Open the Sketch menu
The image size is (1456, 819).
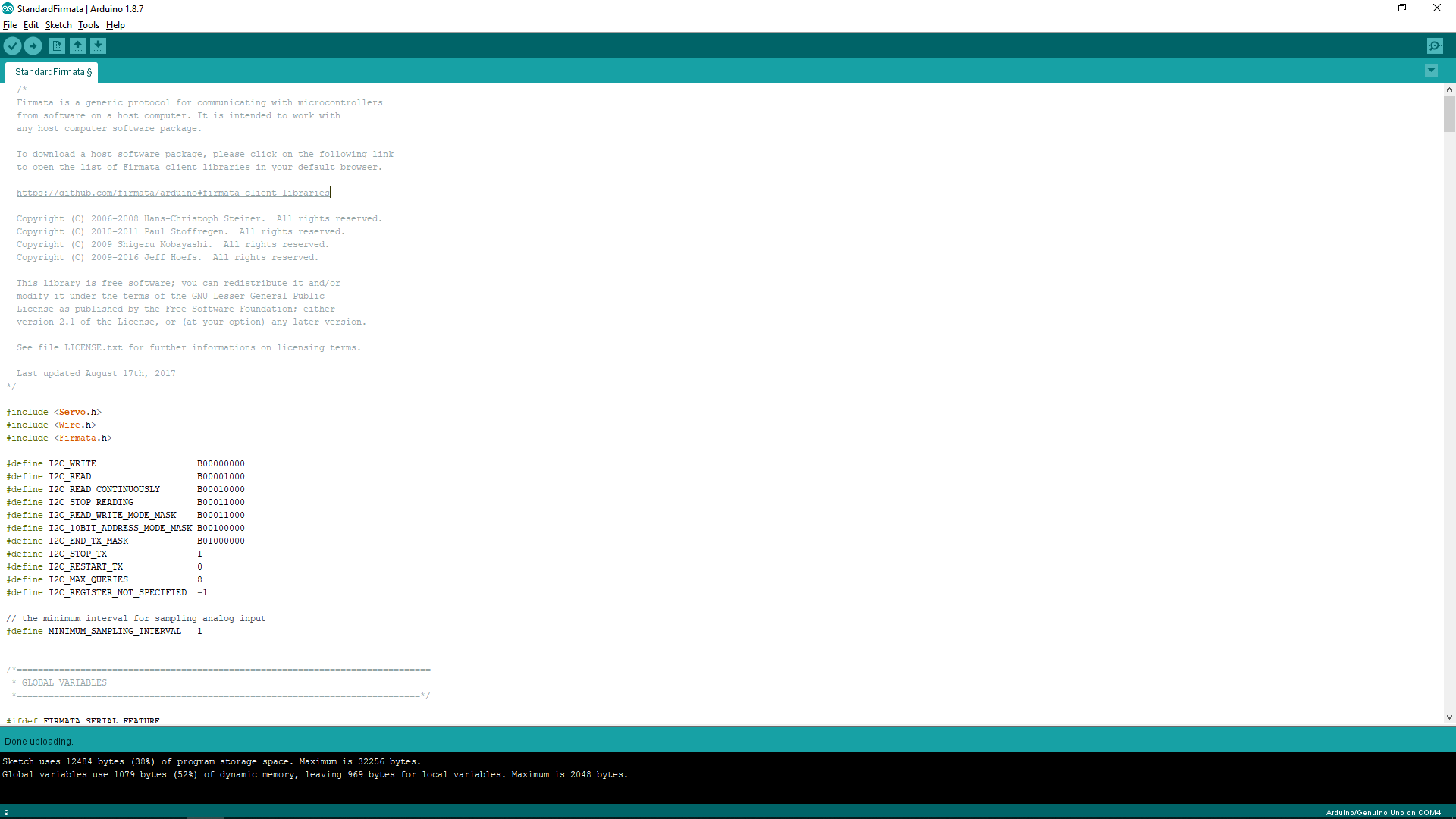coord(58,25)
